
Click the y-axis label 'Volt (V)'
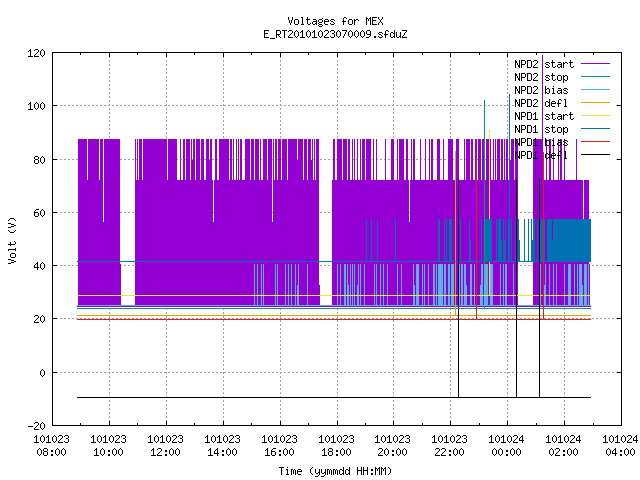[13, 241]
